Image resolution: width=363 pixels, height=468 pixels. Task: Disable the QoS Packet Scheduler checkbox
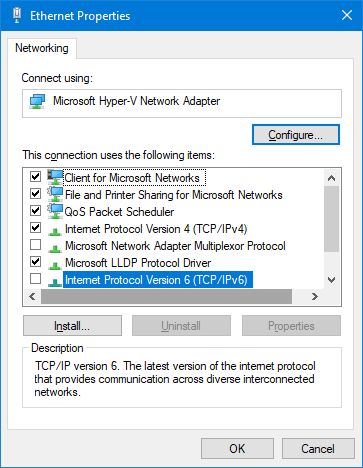click(35, 210)
